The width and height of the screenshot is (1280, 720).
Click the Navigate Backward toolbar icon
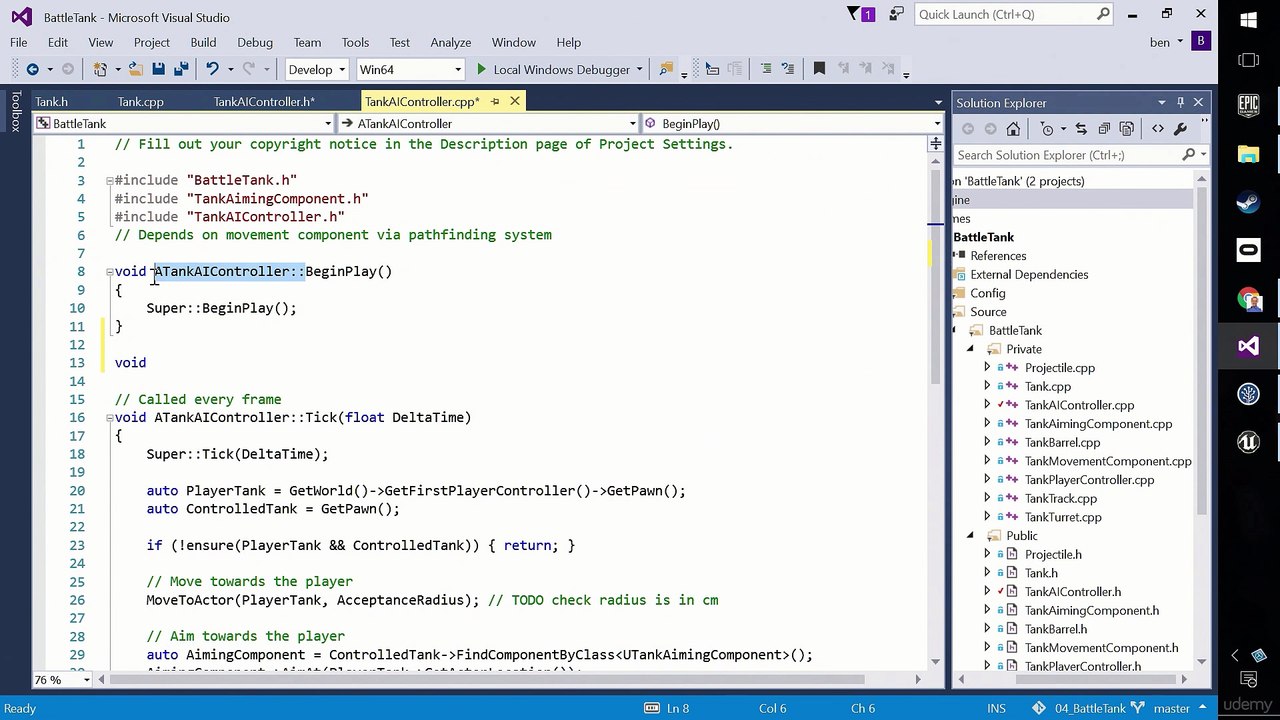click(x=32, y=69)
